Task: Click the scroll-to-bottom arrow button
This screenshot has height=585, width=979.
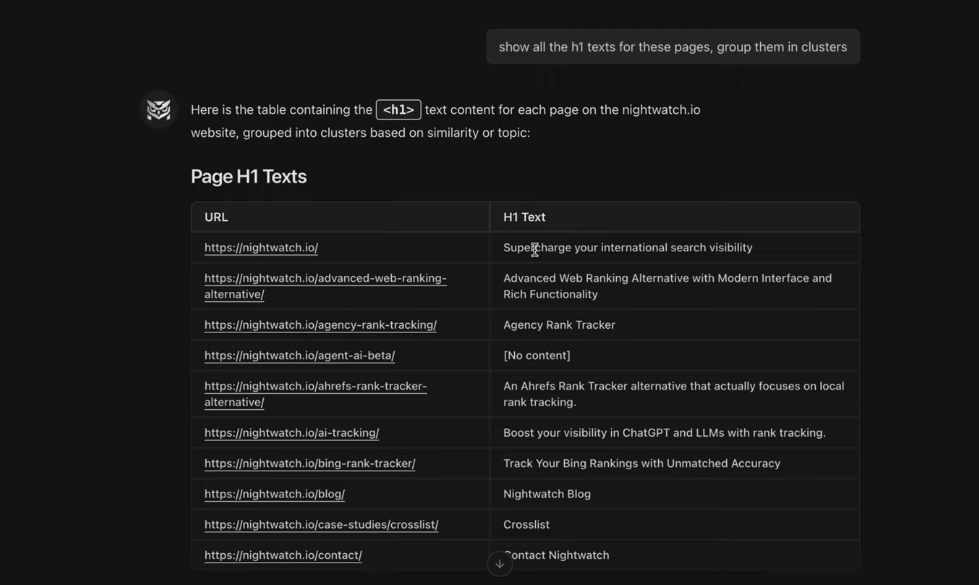Action: (500, 563)
